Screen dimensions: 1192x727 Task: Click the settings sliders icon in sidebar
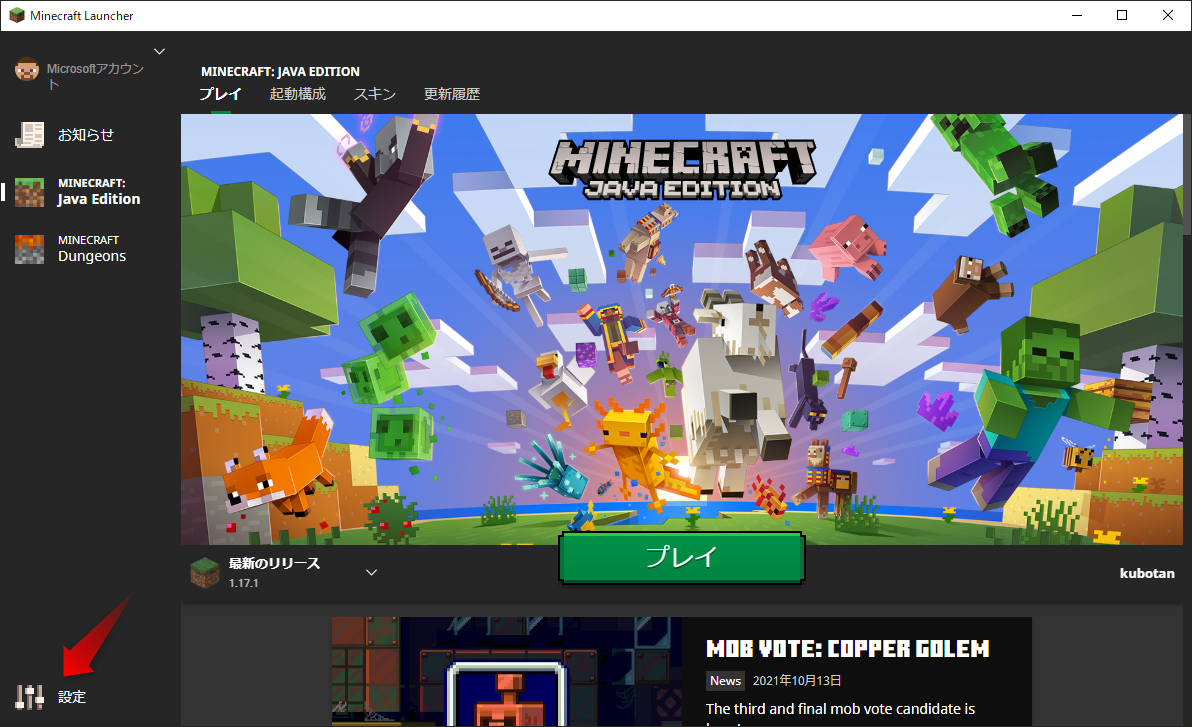[x=29, y=696]
